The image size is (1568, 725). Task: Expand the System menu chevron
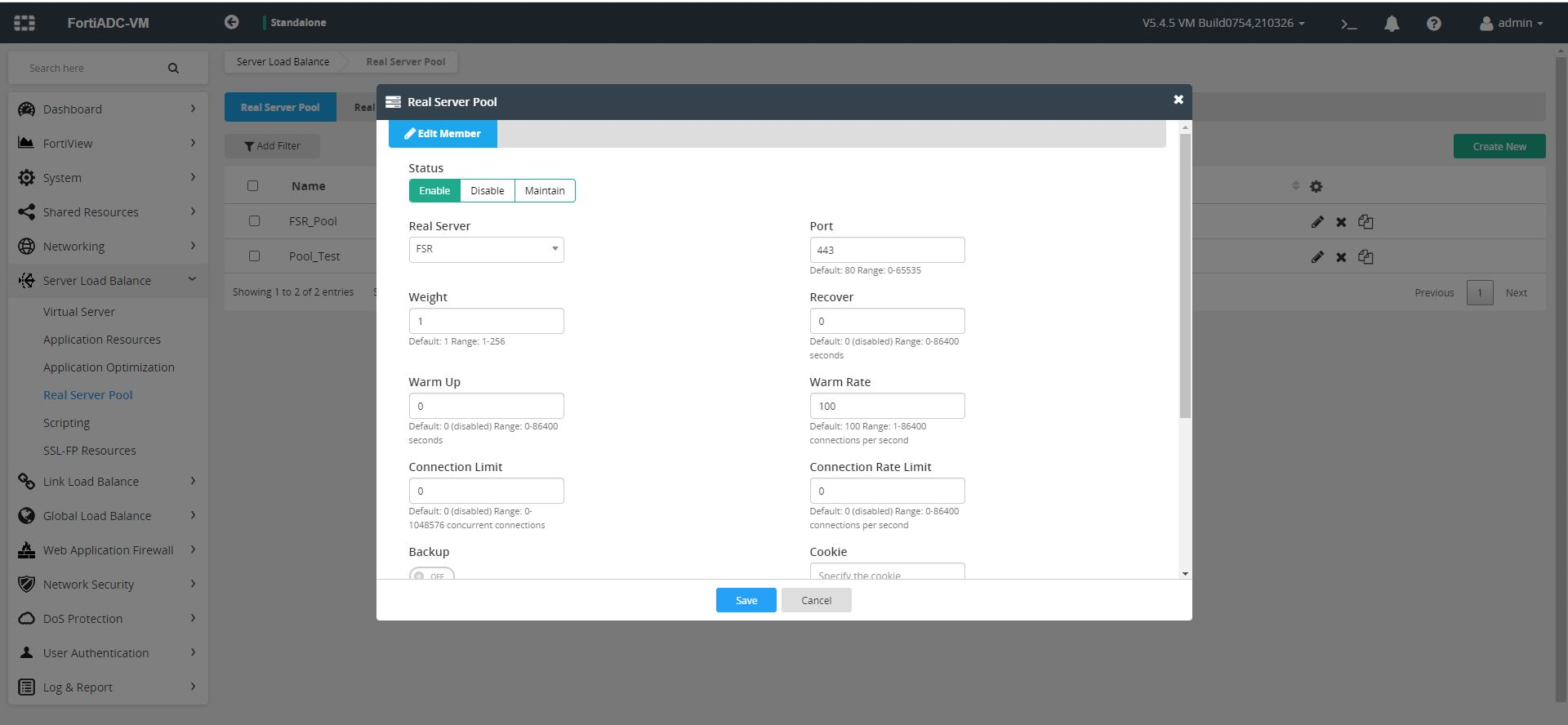[x=193, y=176]
